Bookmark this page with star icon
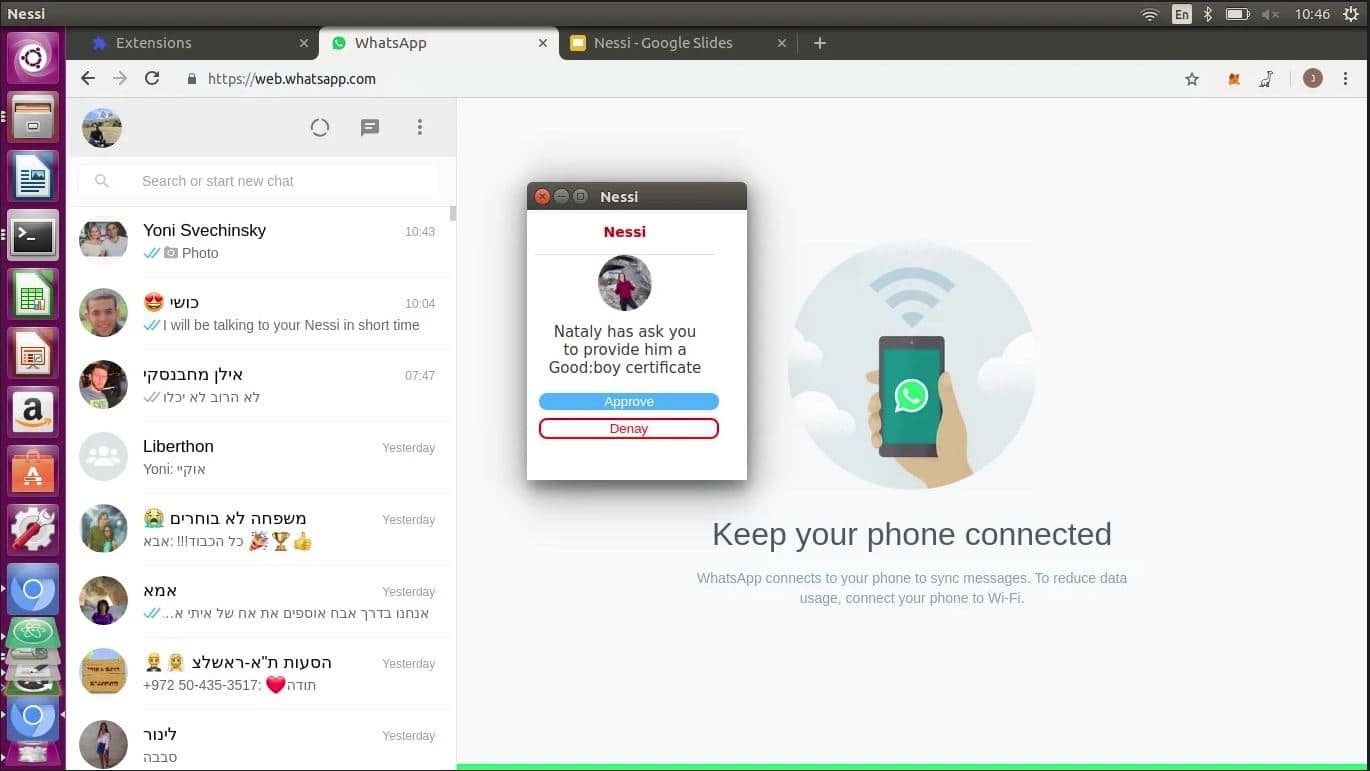 pos(1192,79)
